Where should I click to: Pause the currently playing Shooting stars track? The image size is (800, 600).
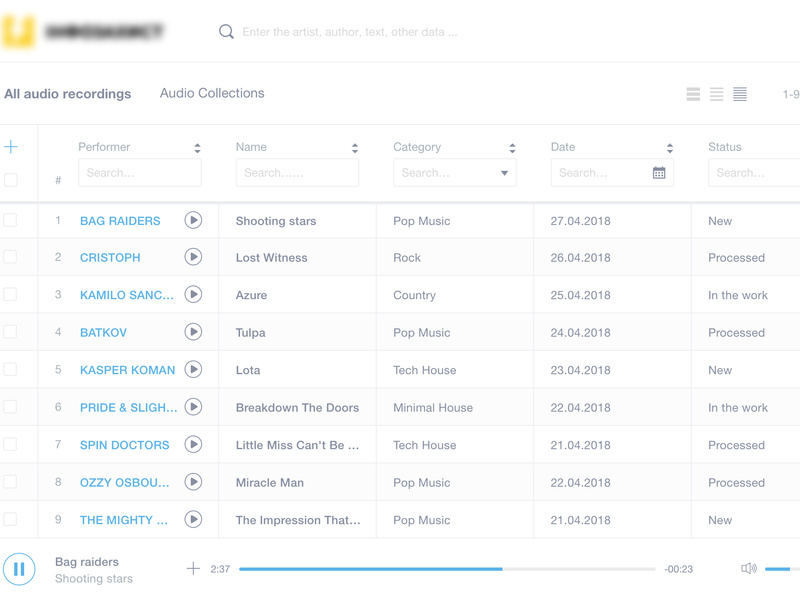(x=18, y=568)
